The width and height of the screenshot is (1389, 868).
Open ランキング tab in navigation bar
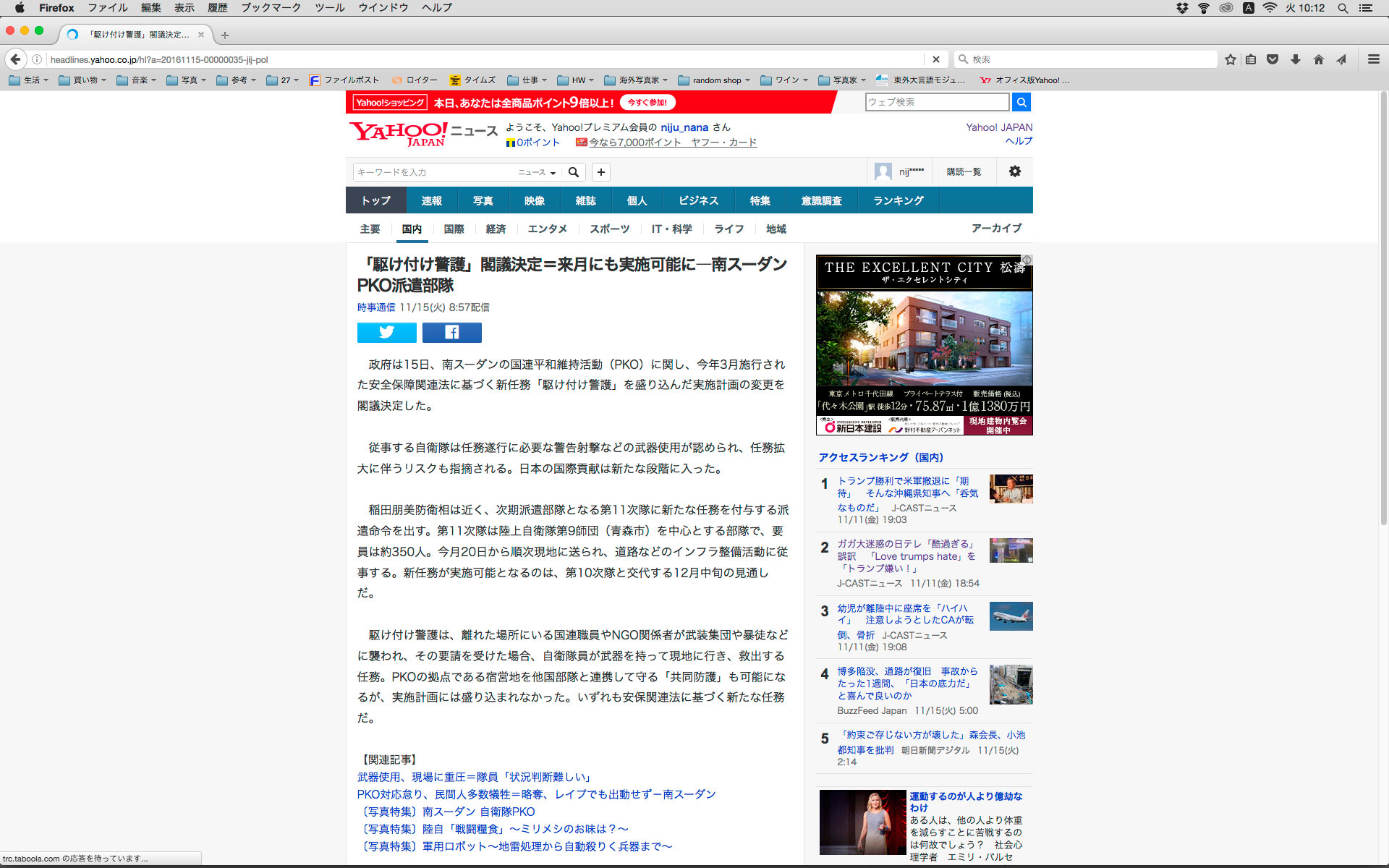(898, 200)
